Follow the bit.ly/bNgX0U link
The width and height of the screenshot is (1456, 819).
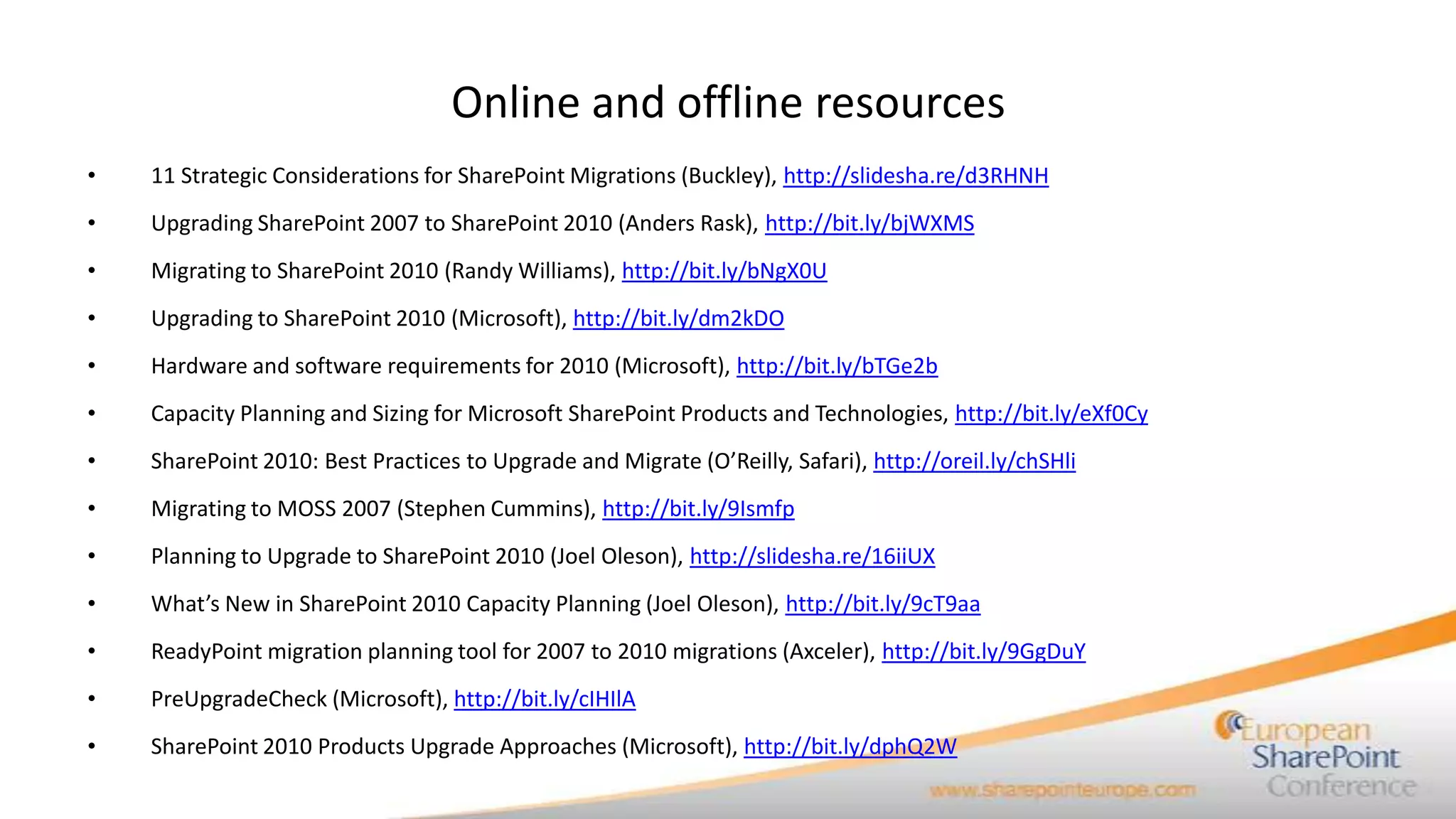click(724, 271)
